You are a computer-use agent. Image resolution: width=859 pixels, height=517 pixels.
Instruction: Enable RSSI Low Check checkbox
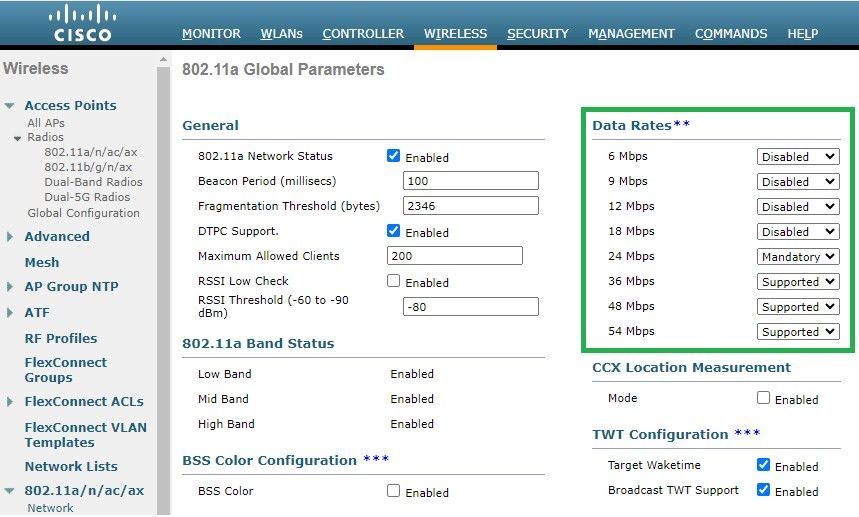393,281
